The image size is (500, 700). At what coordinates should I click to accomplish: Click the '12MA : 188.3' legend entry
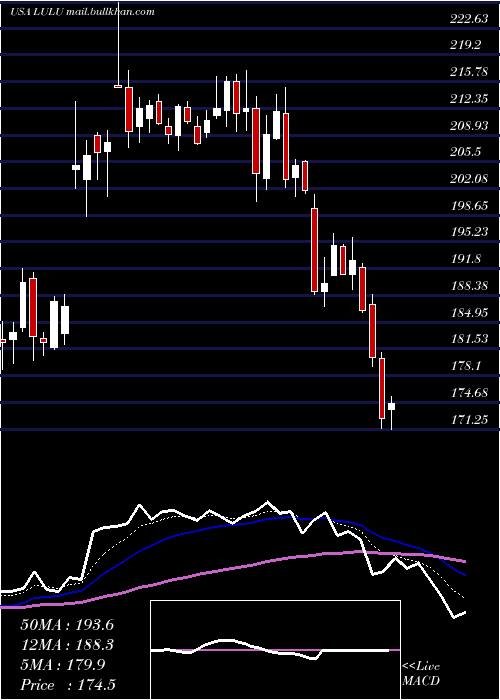(x=67, y=645)
